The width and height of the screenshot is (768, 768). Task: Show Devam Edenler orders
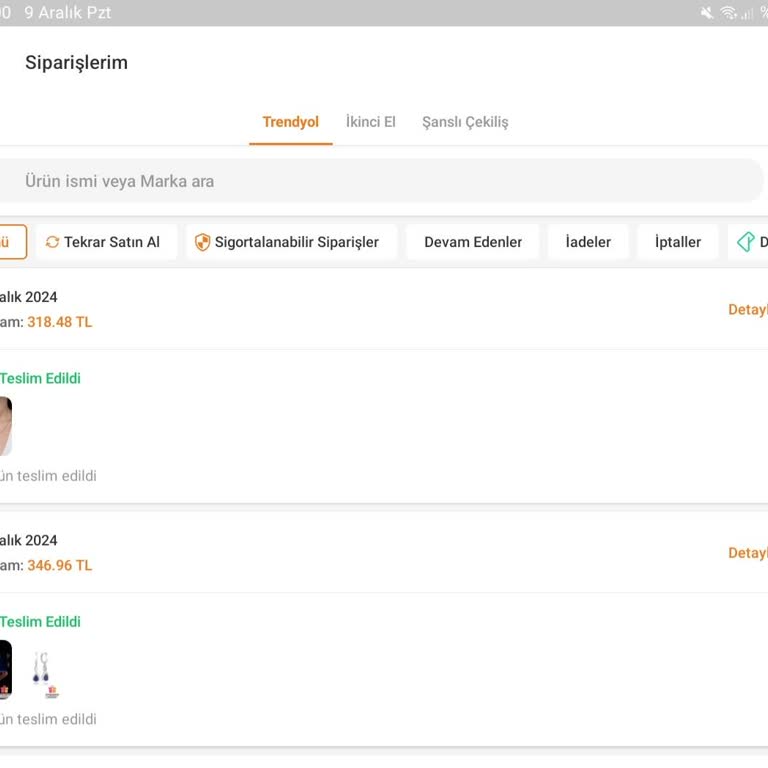(473, 242)
